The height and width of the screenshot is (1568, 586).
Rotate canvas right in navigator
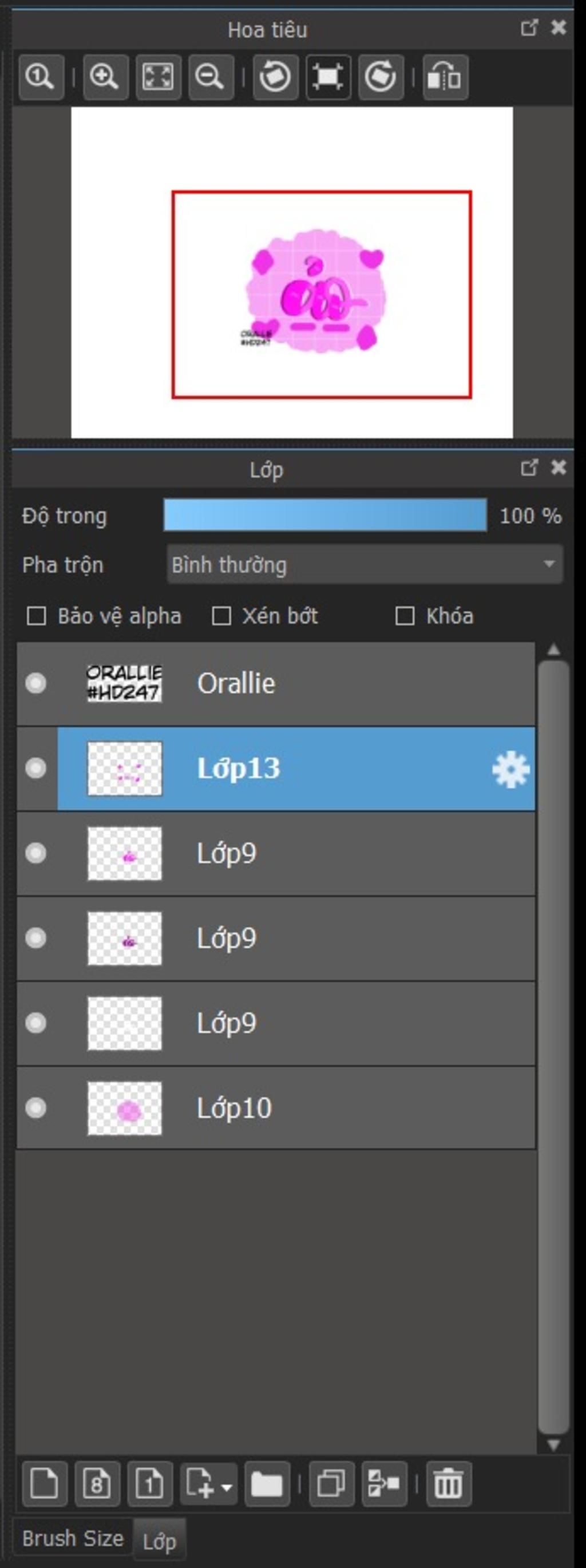coord(381,77)
